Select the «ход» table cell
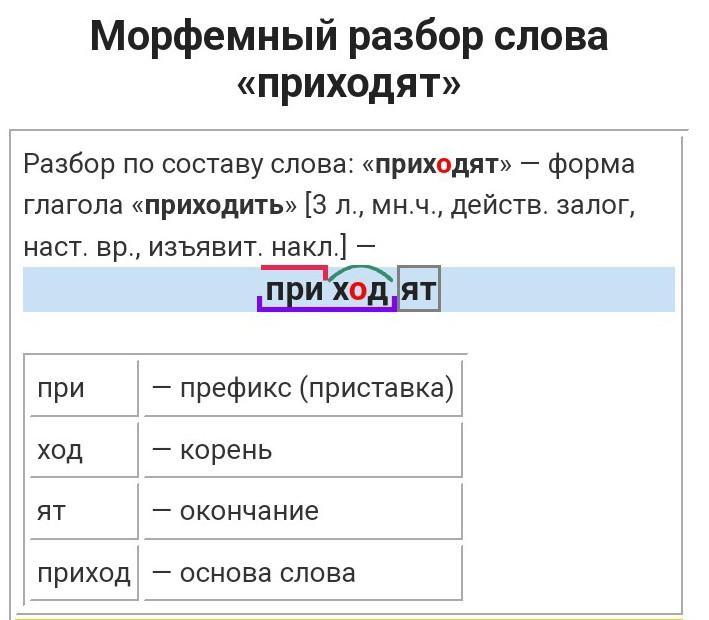 point(83,450)
